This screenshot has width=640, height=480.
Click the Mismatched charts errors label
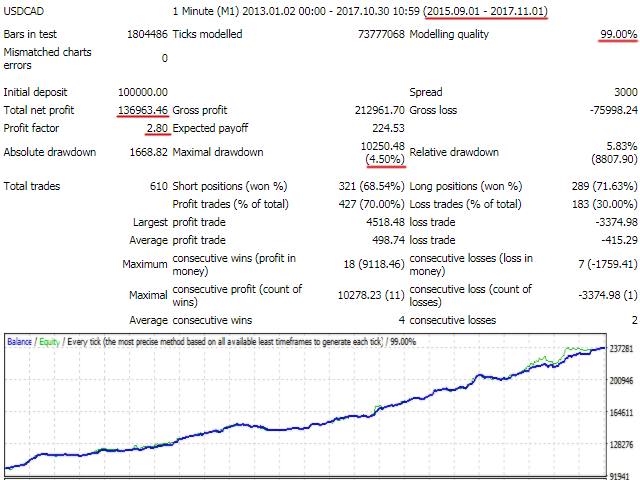click(47, 58)
